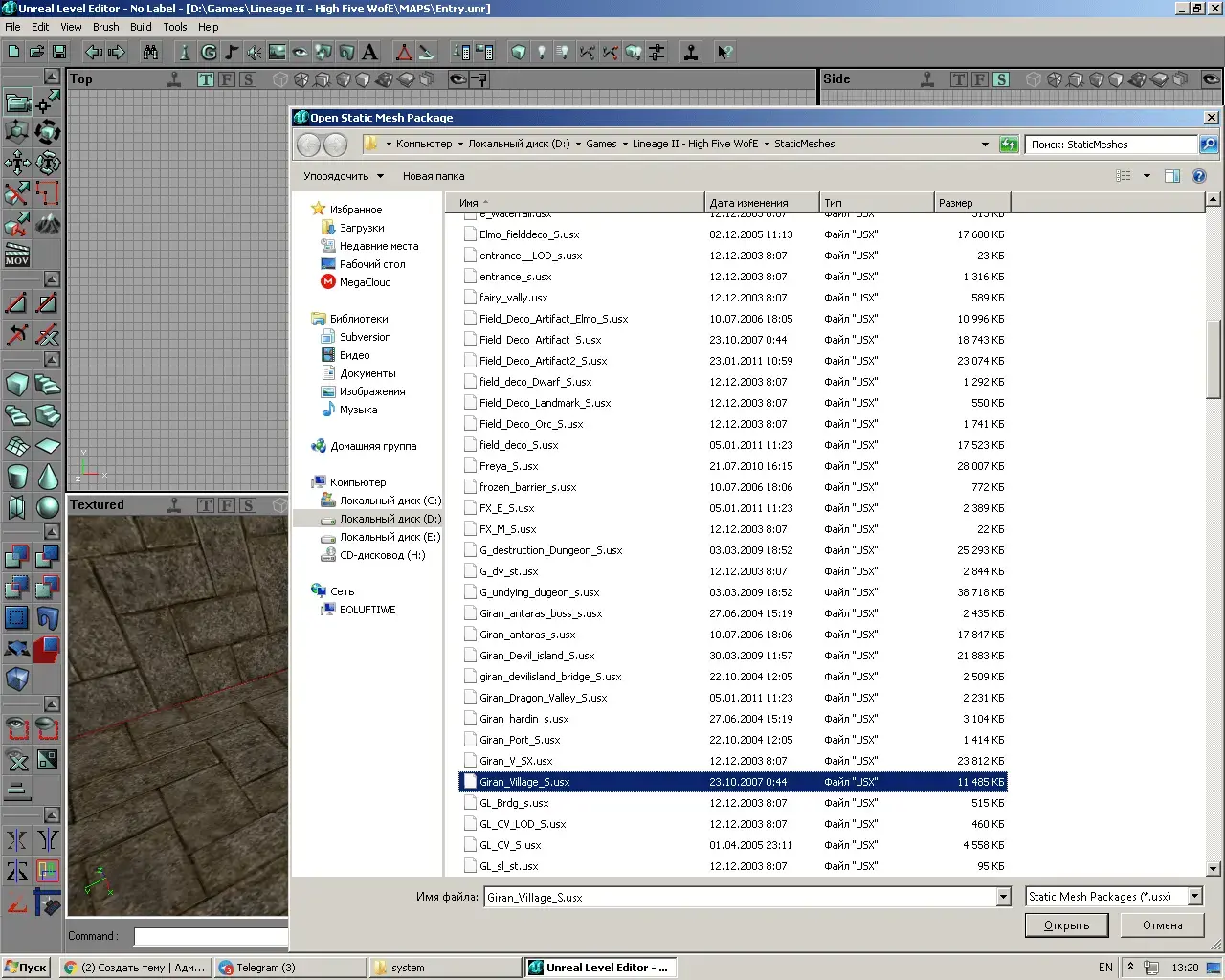Open the Static Mesh Packages filter dropdown
The image size is (1225, 980).
1194,897
